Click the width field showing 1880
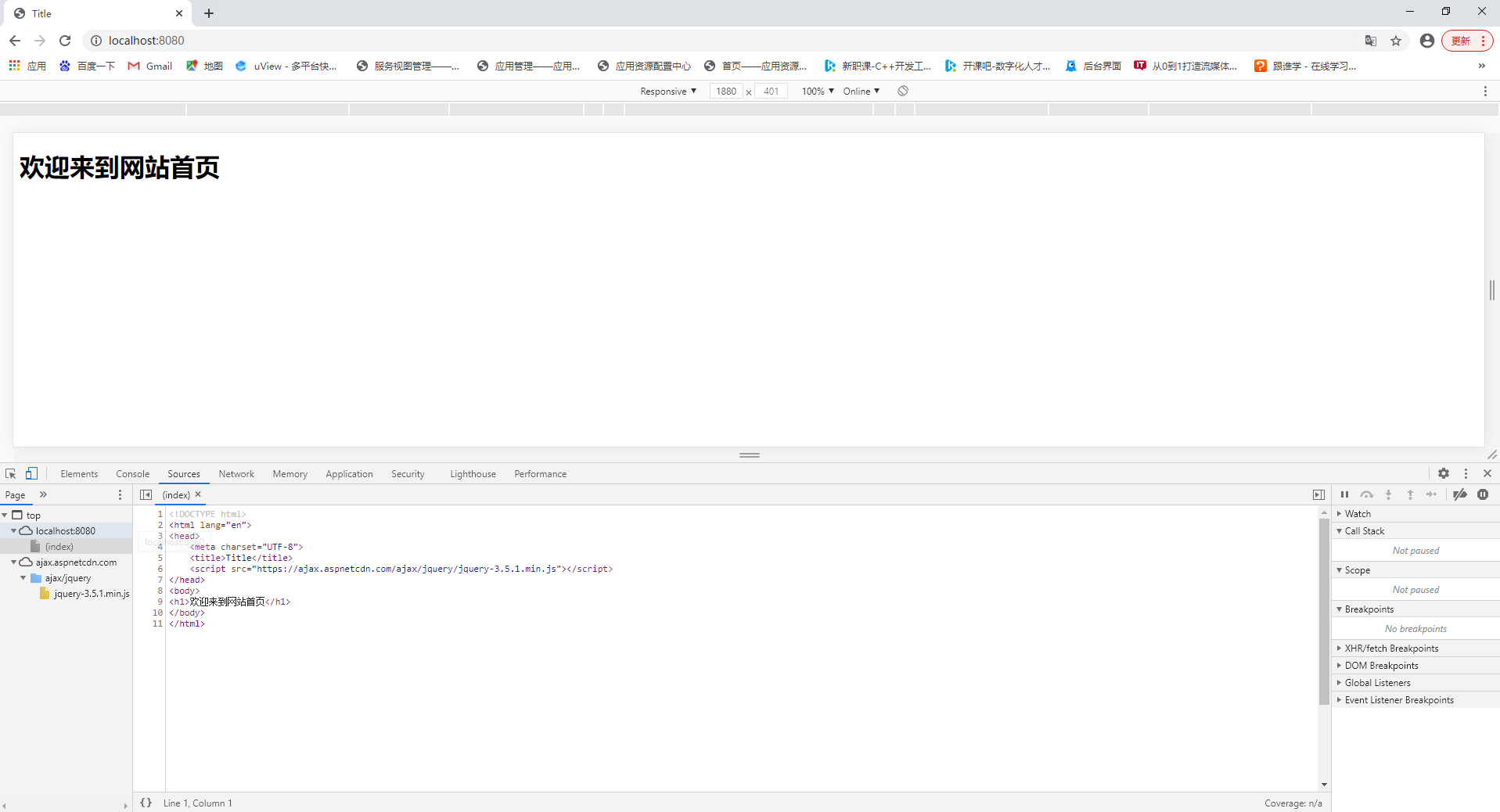Image resolution: width=1500 pixels, height=812 pixels. (x=725, y=92)
